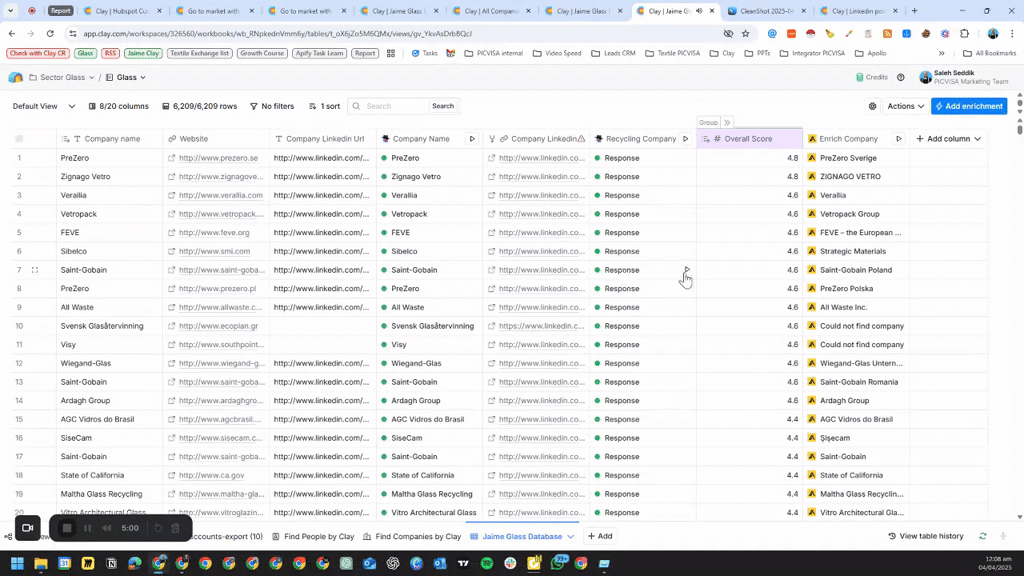Image resolution: width=1024 pixels, height=576 pixels.
Task: Add a new table tab with Add
Action: click(600, 536)
